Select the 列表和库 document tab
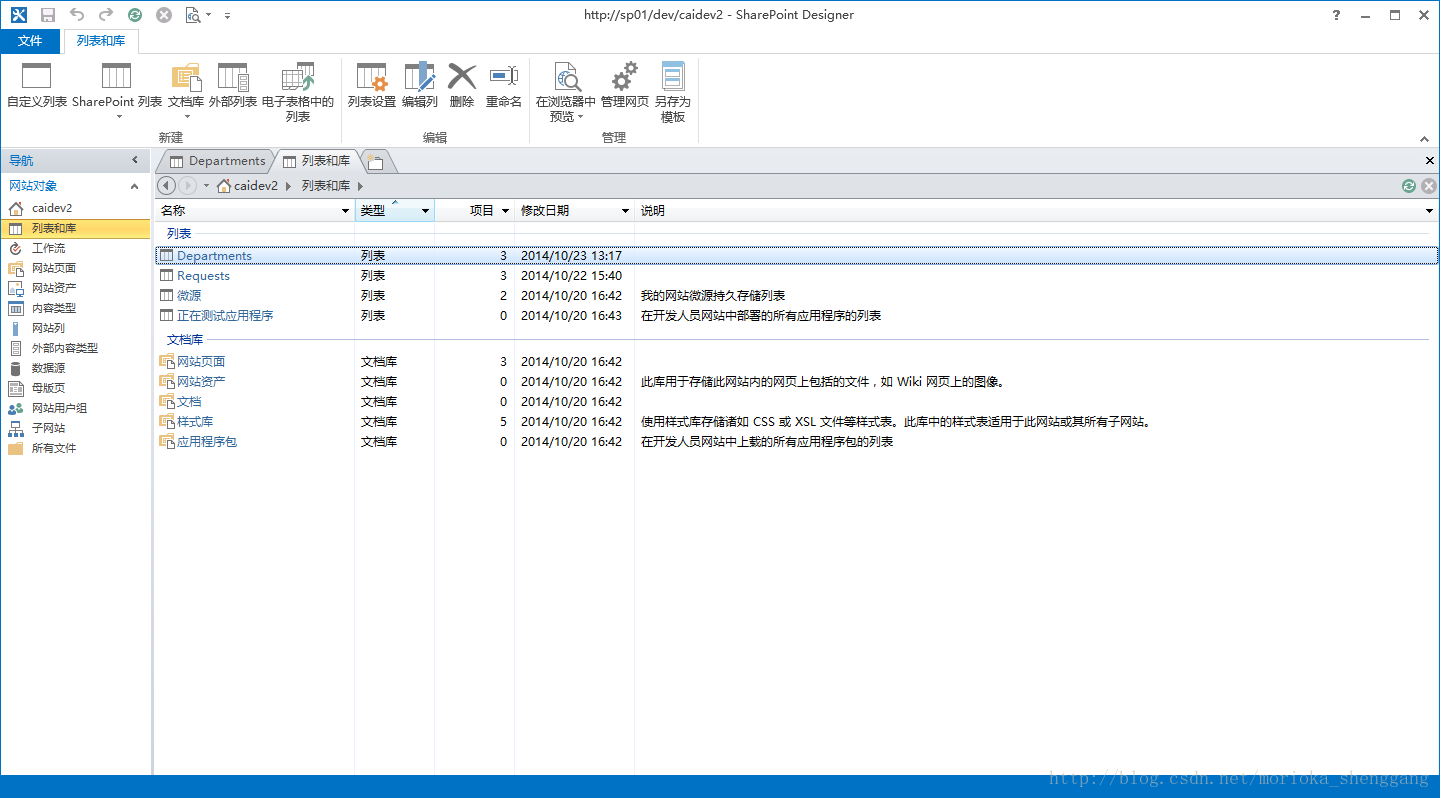The image size is (1440, 798). pos(317,161)
